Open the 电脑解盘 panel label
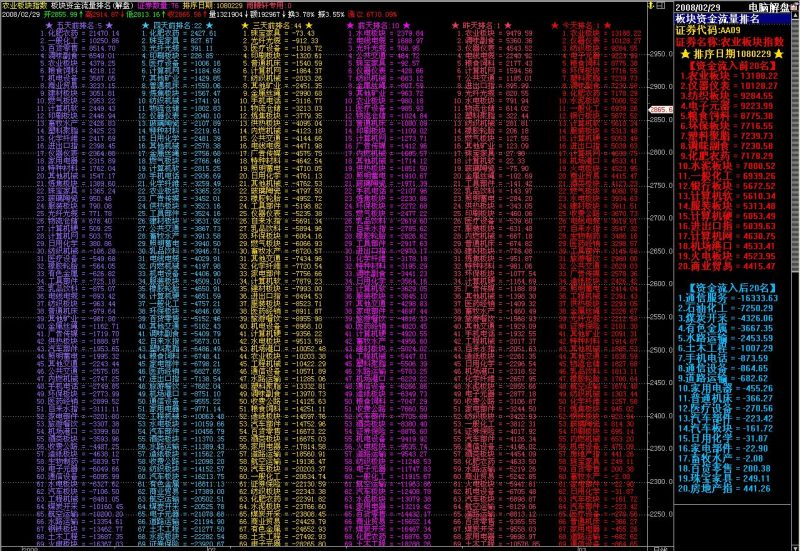The width and height of the screenshot is (800, 551). click(x=768, y=7)
